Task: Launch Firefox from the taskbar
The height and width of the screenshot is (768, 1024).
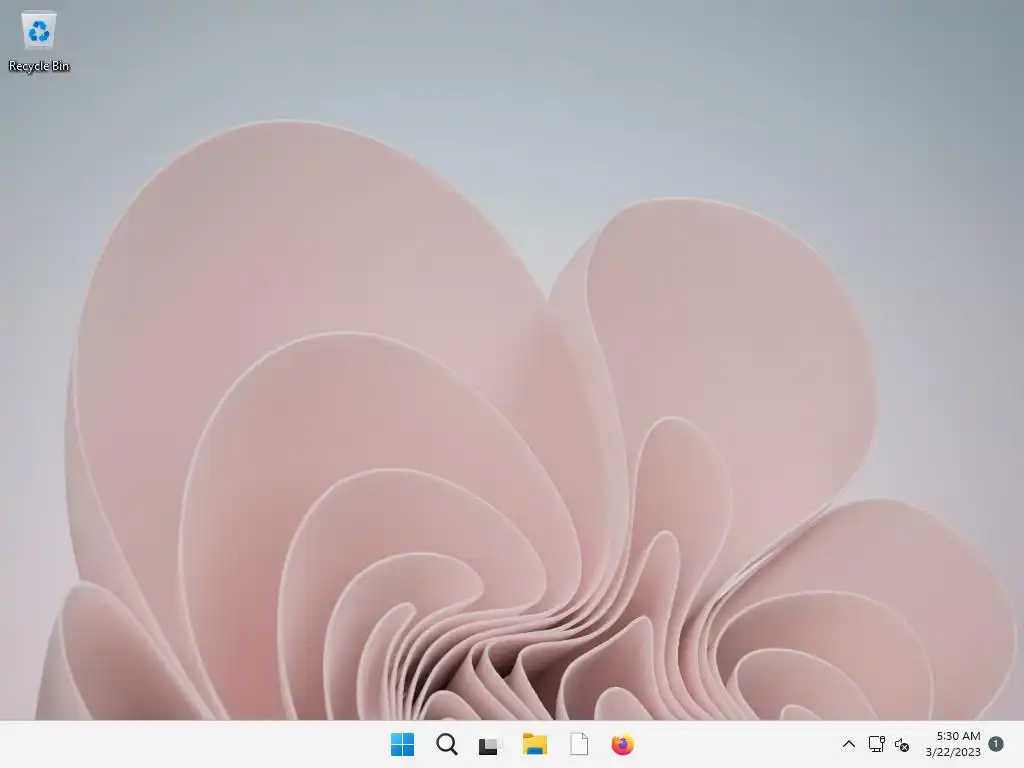Action: click(622, 744)
